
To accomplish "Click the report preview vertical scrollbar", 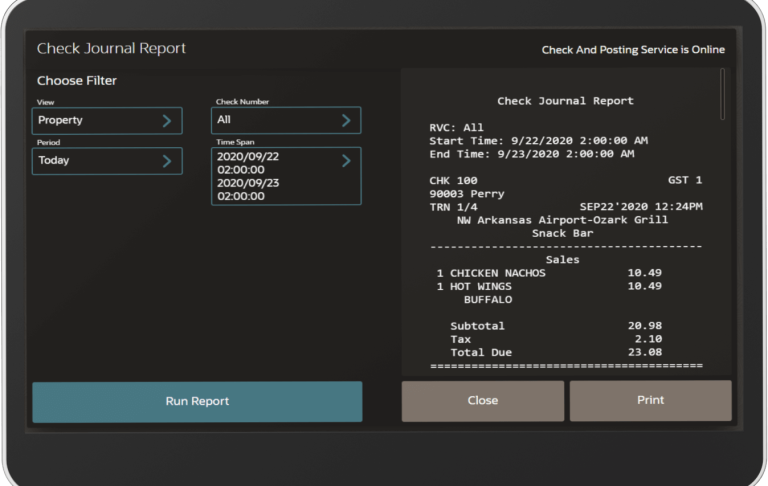I will click(723, 95).
